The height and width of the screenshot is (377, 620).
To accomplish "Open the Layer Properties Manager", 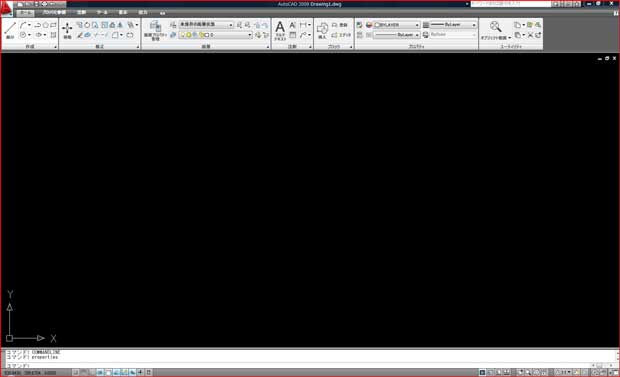I will pyautogui.click(x=155, y=31).
